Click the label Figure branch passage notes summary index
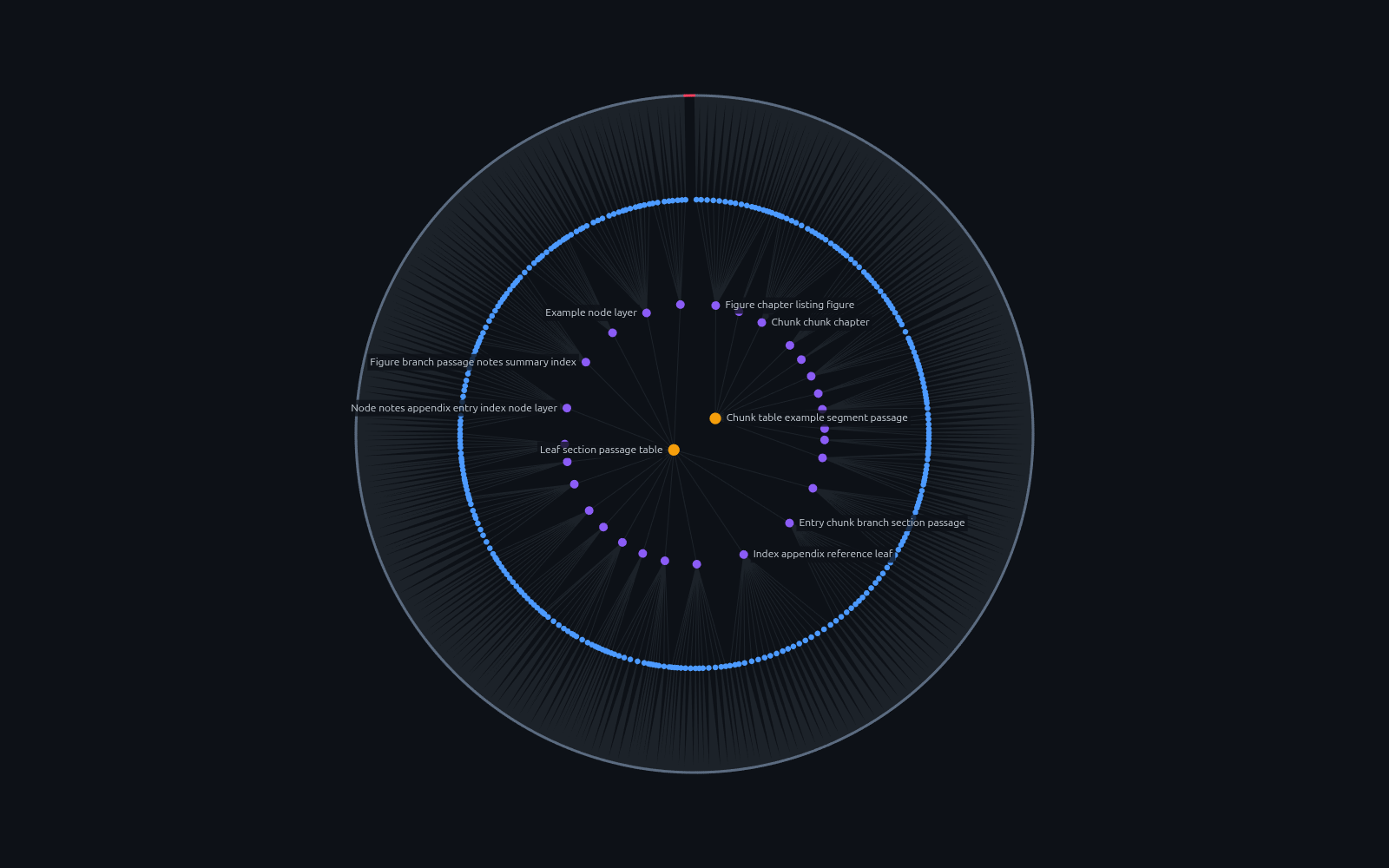 [x=473, y=362]
